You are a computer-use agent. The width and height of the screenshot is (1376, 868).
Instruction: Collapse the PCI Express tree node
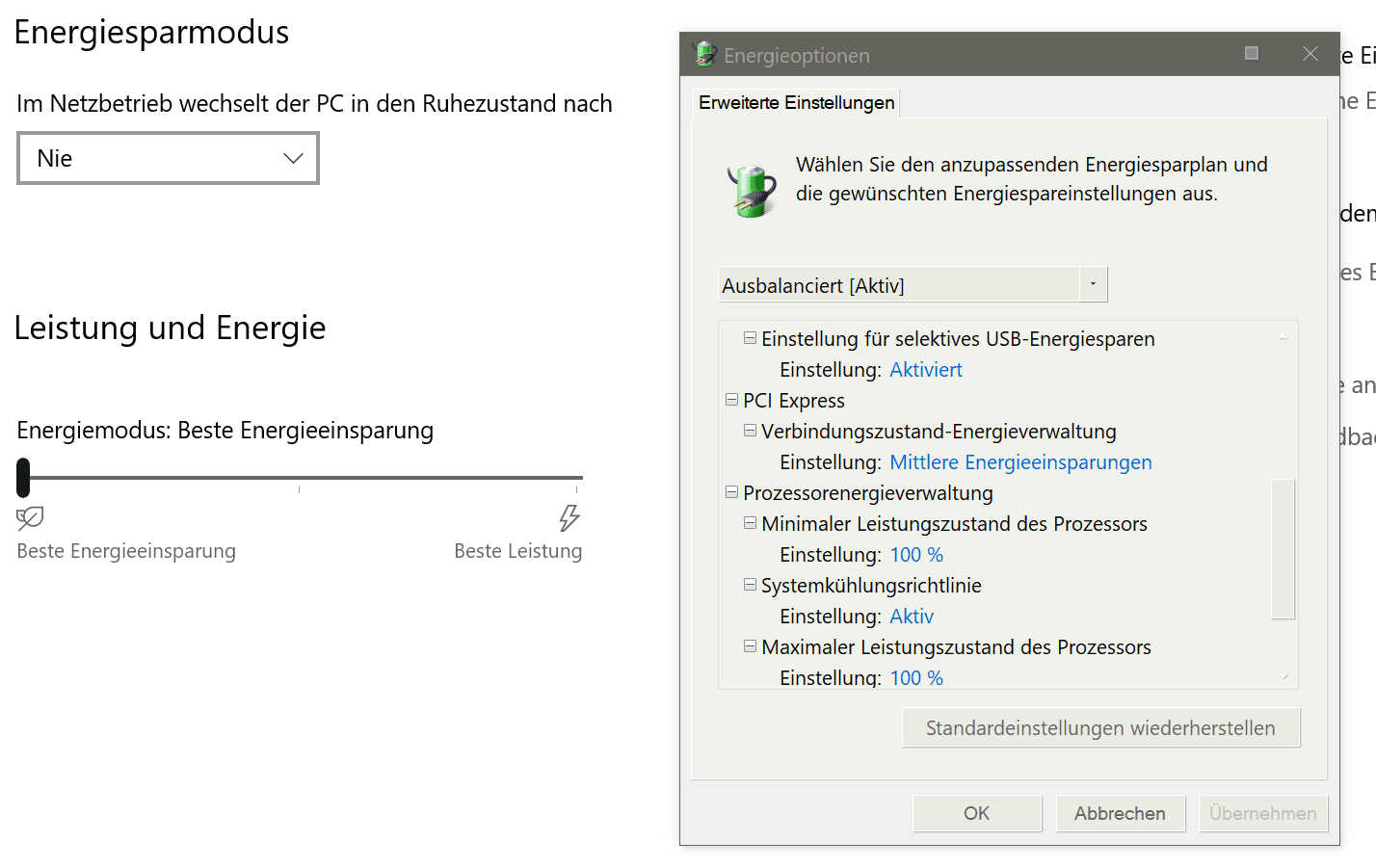pyautogui.click(x=732, y=400)
